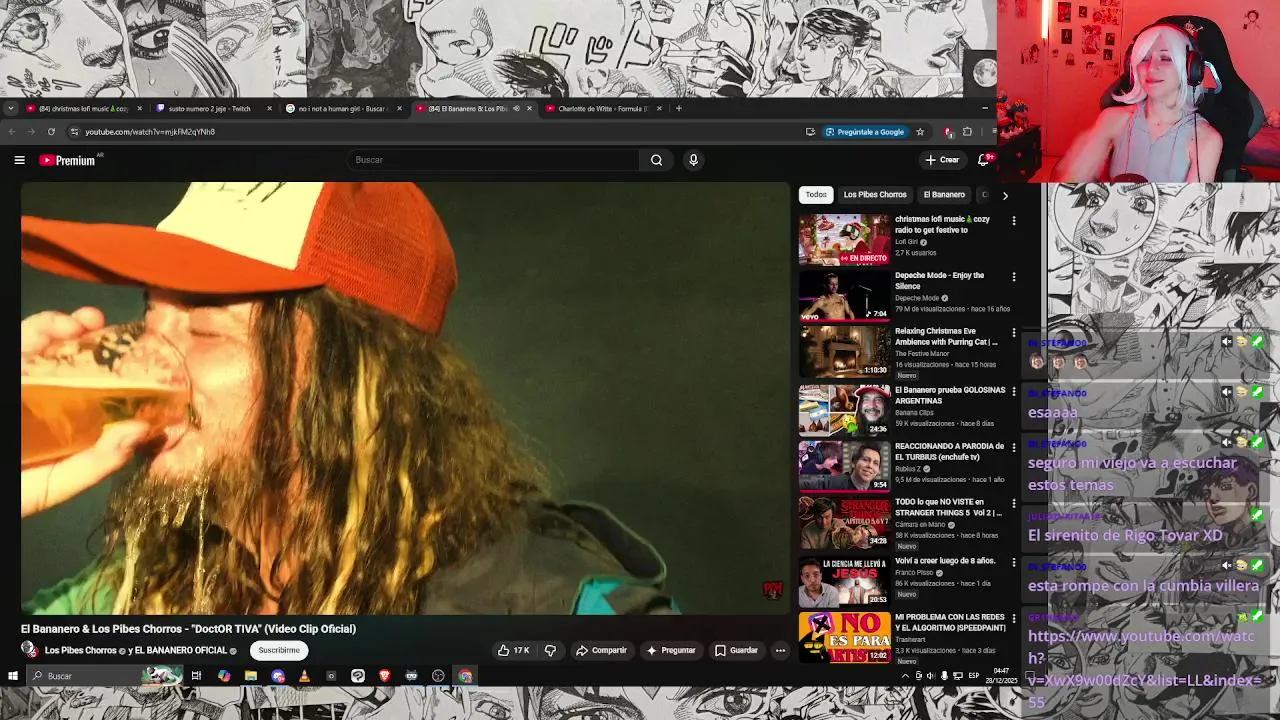Viewport: 1280px width, 720px height.
Task: Click Pregúntale a Google button
Action: pos(866,131)
